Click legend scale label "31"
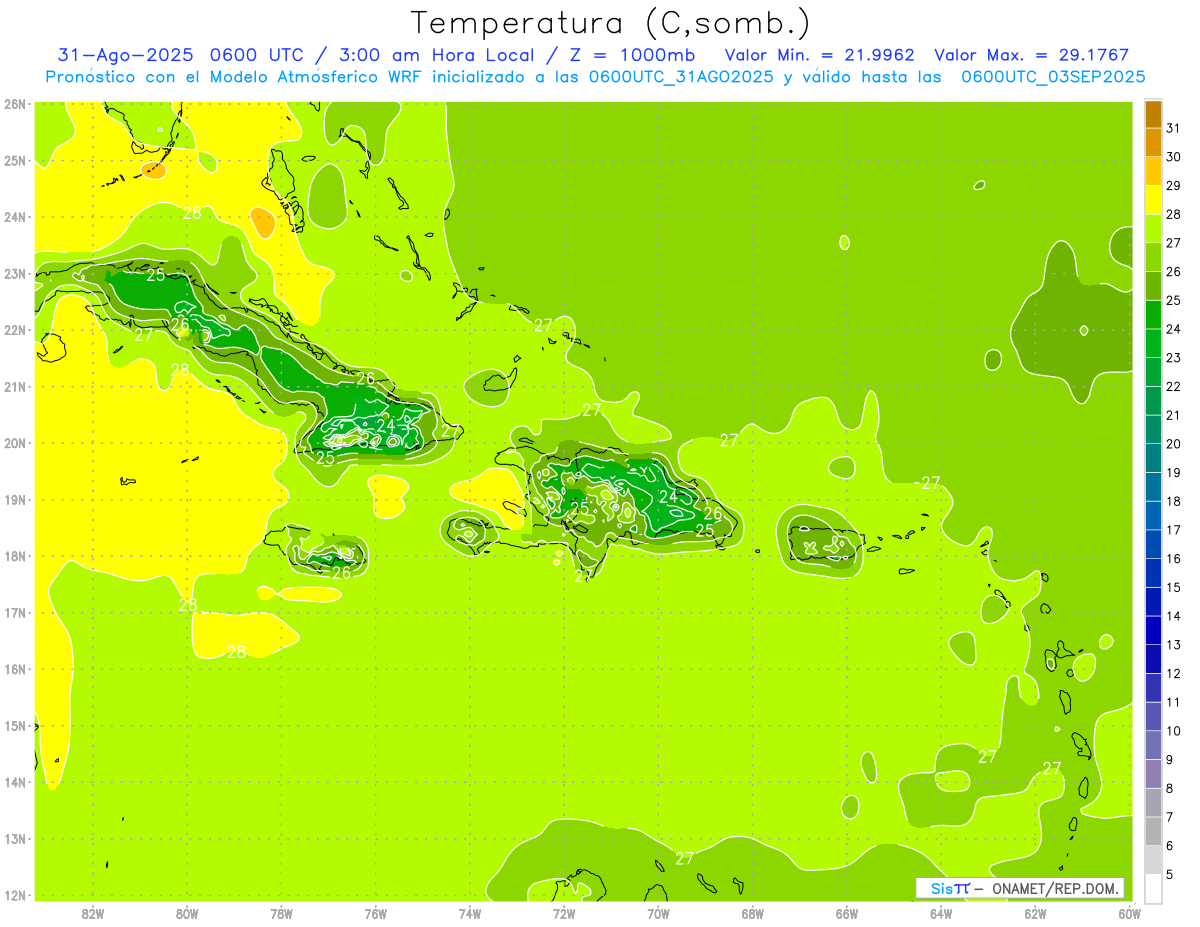1200x927 pixels. pyautogui.click(x=1174, y=128)
